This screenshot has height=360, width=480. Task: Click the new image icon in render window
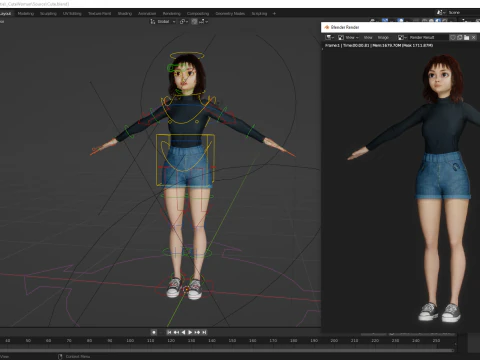[460, 37]
